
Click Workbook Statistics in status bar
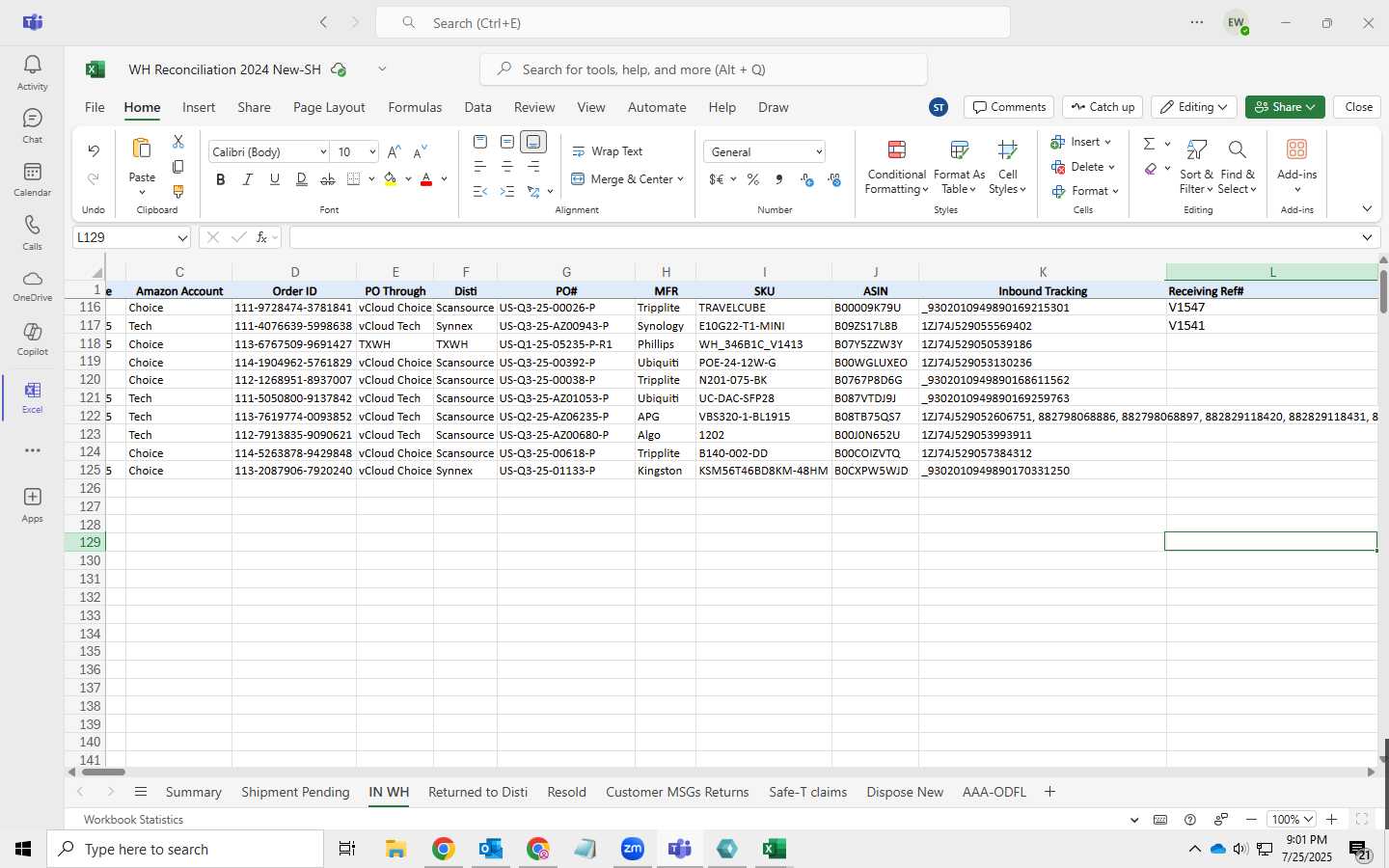coord(133,819)
